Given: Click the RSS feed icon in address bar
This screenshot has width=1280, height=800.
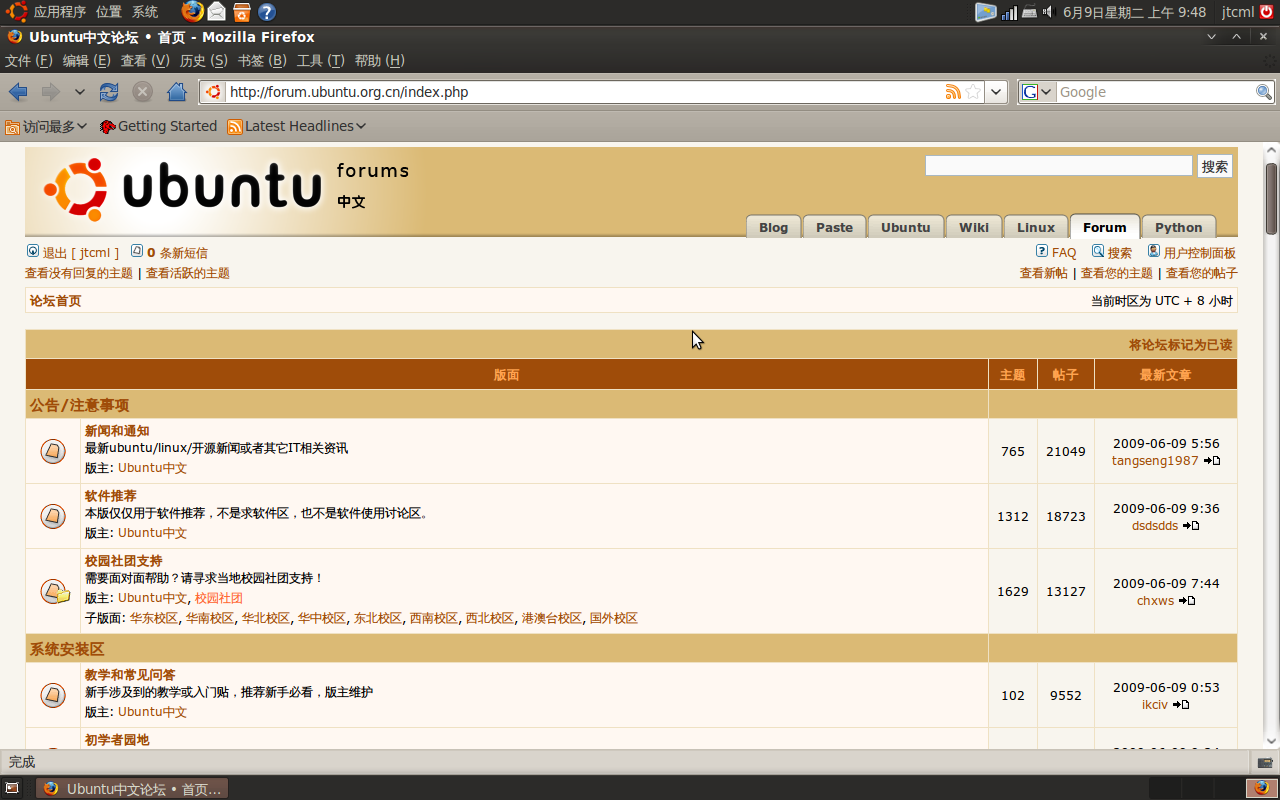Looking at the screenshot, I should (x=953, y=92).
